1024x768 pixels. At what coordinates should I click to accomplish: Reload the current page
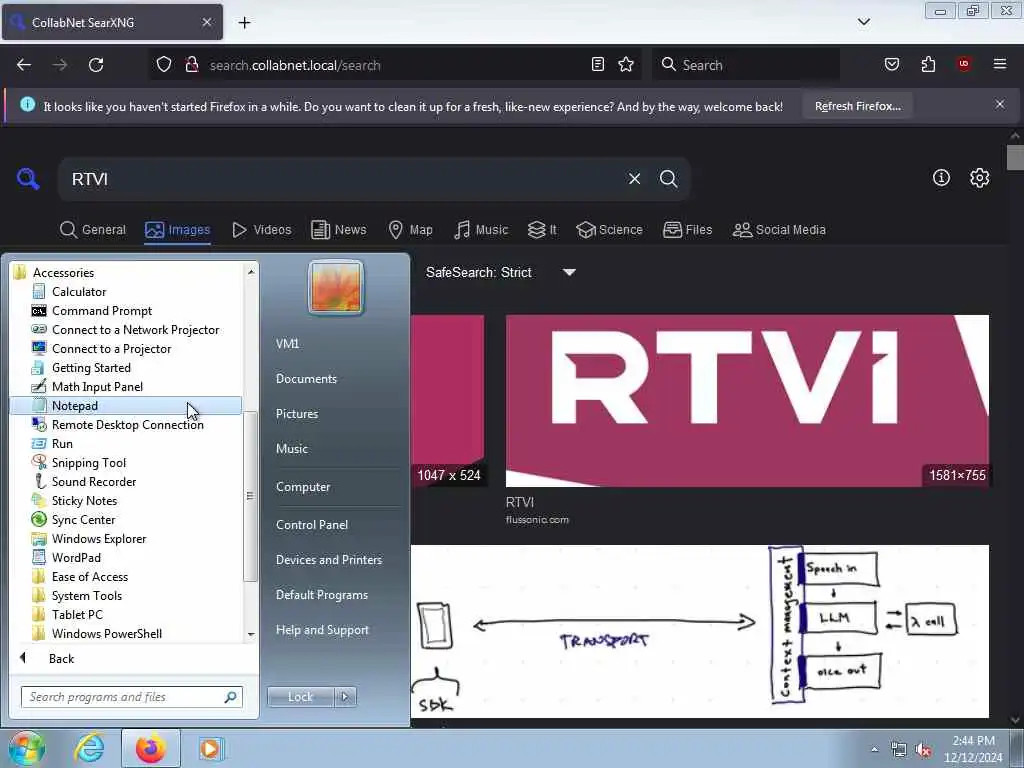click(x=96, y=65)
